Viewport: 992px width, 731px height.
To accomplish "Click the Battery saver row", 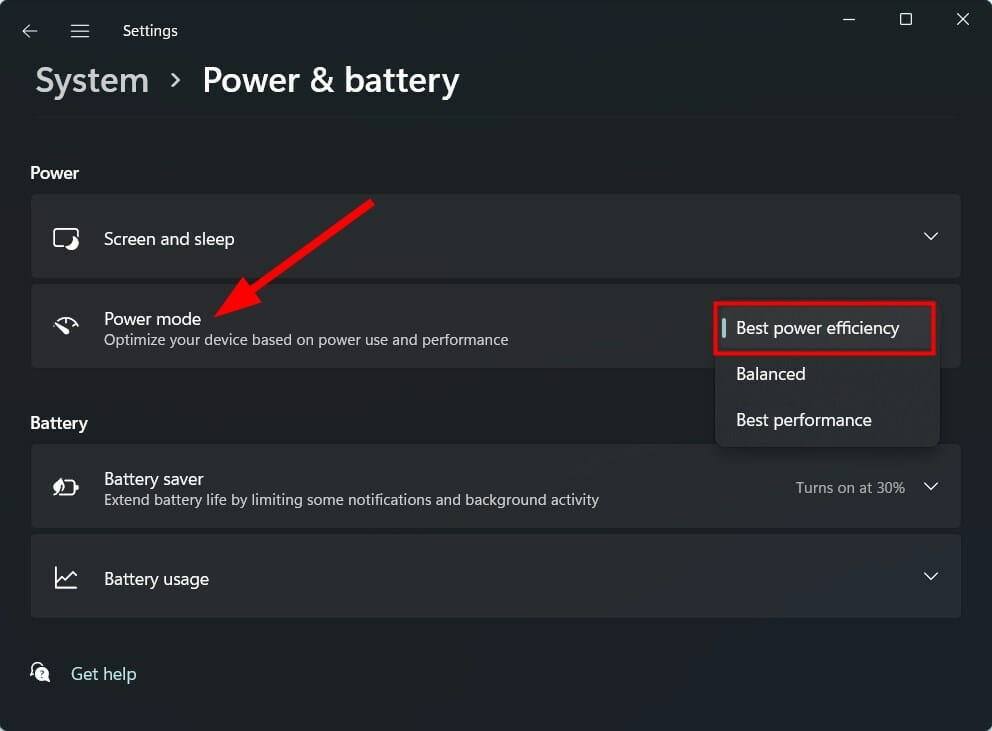I will pyautogui.click(x=400, y=487).
